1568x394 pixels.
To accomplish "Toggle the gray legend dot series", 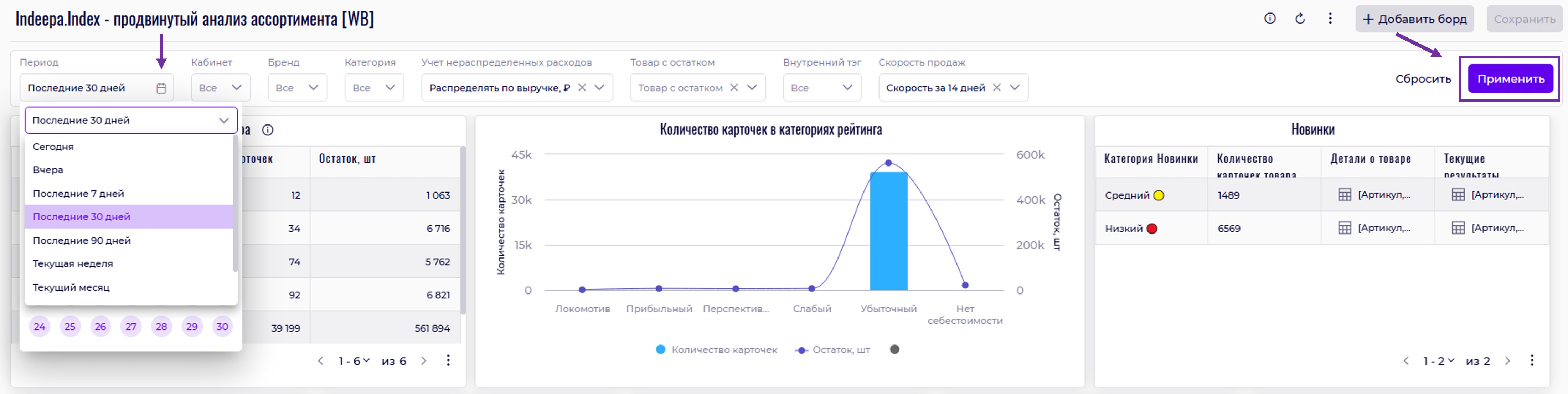I will 894,349.
